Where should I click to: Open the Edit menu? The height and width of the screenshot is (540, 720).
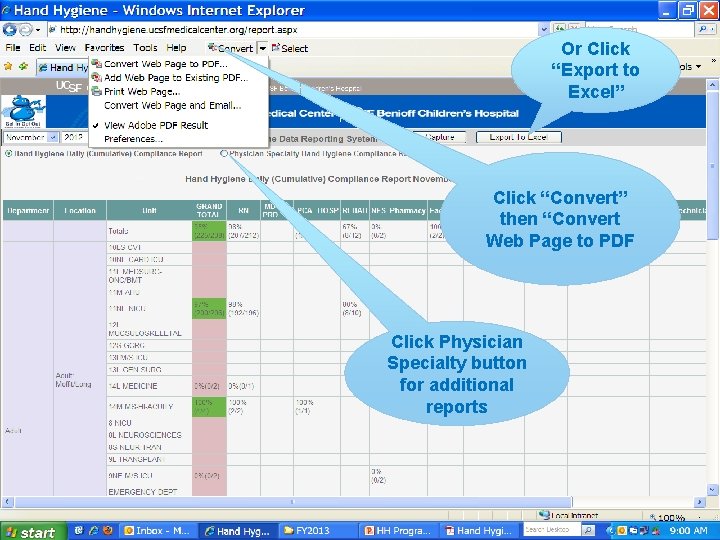(37, 48)
